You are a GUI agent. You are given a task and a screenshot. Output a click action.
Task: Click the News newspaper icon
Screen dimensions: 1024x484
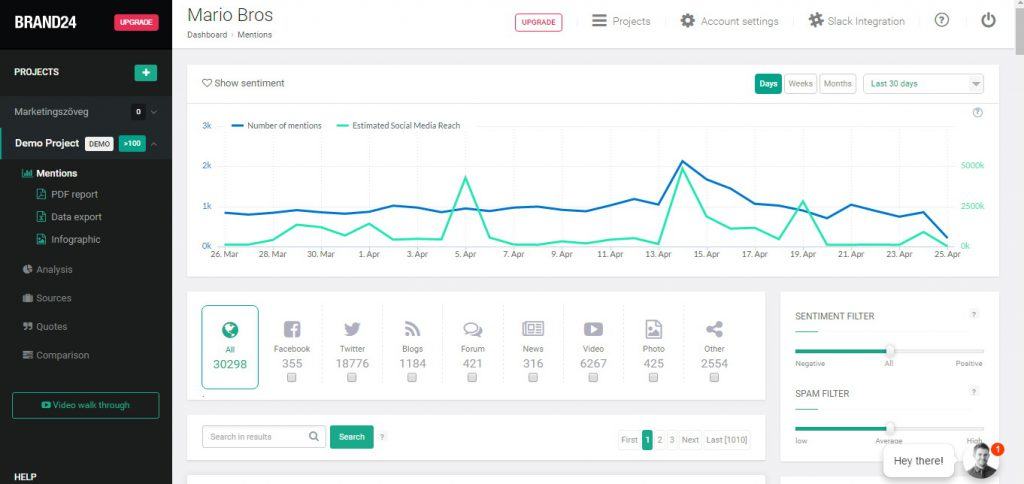533,329
